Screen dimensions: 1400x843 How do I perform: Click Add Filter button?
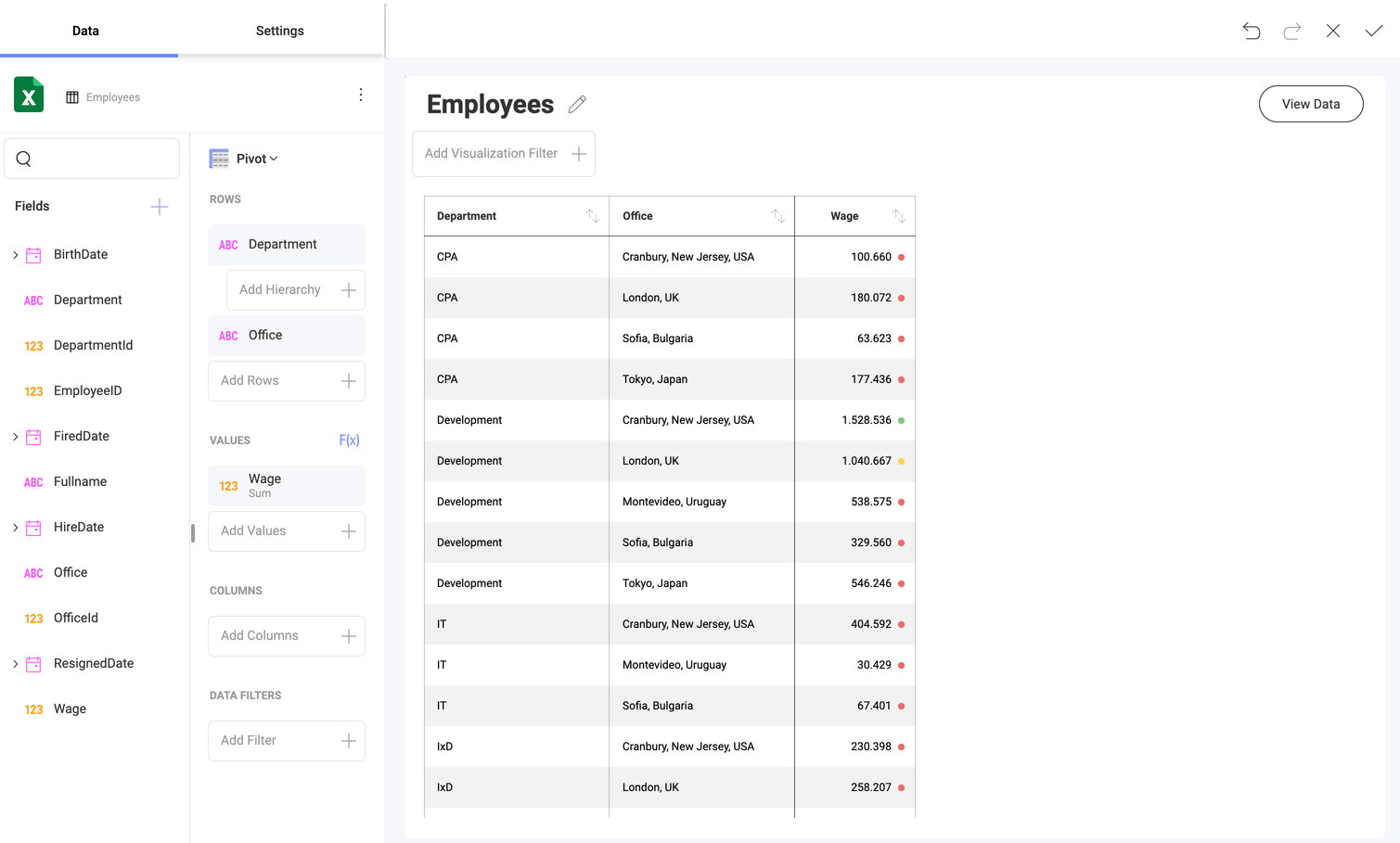click(287, 741)
